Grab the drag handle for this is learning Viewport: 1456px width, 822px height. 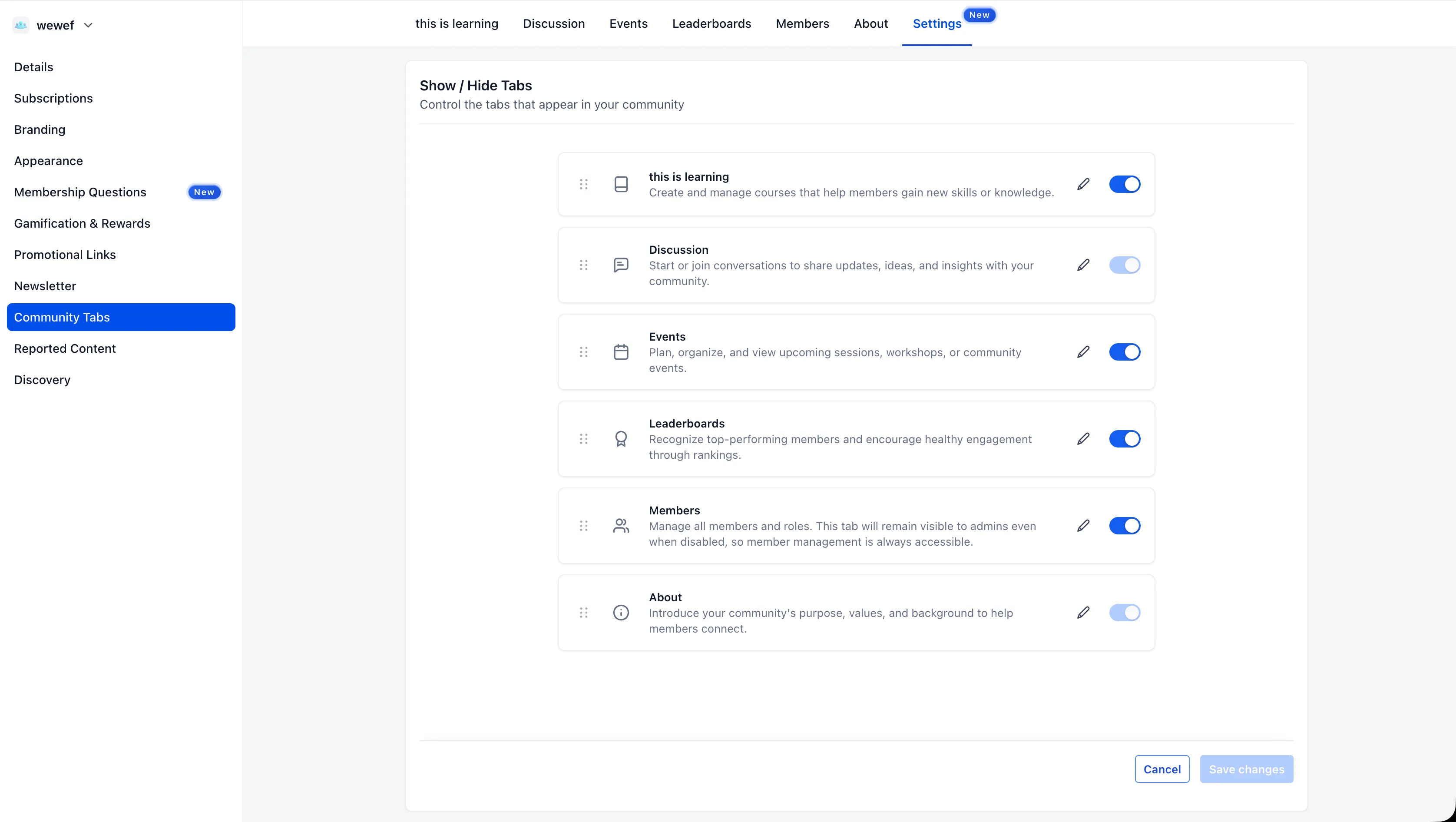pos(584,184)
